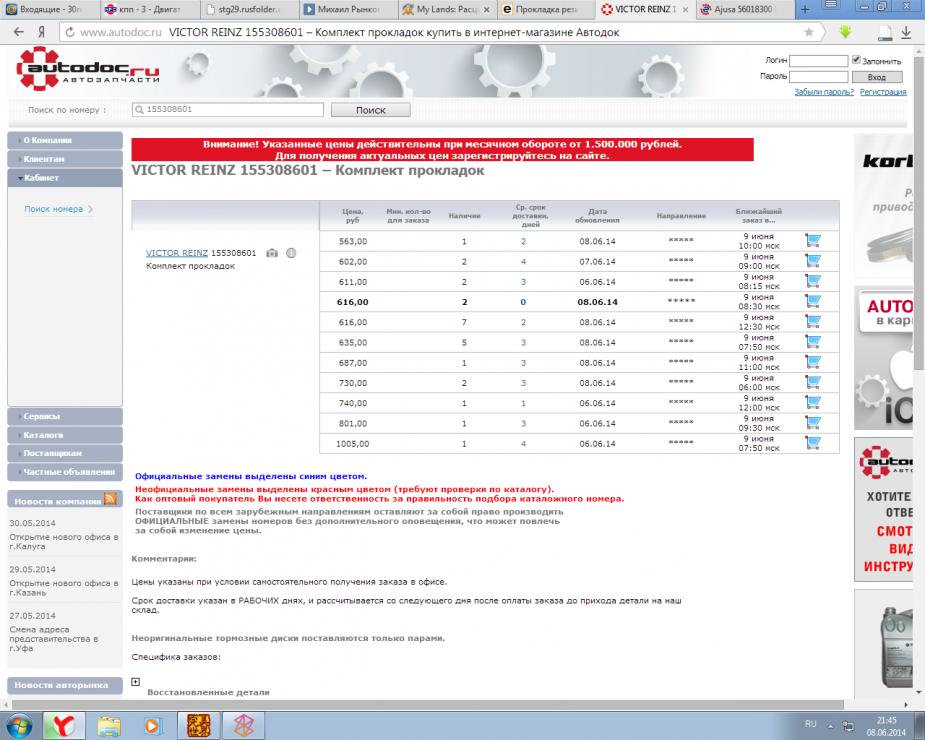The image size is (925, 740).
Task: Click the Пароль input field
Action: 818,77
